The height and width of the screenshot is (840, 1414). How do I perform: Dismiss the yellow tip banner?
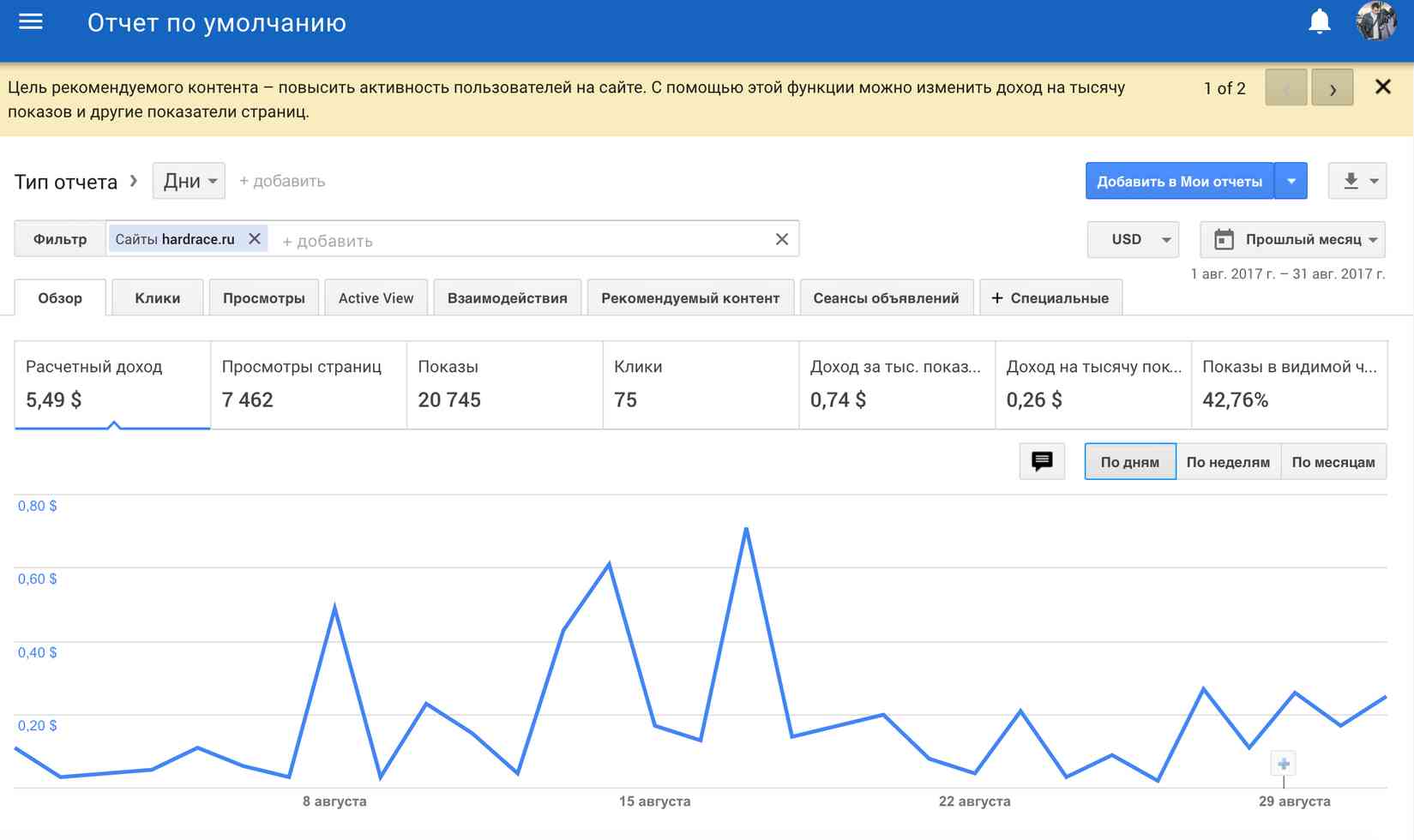1382,87
